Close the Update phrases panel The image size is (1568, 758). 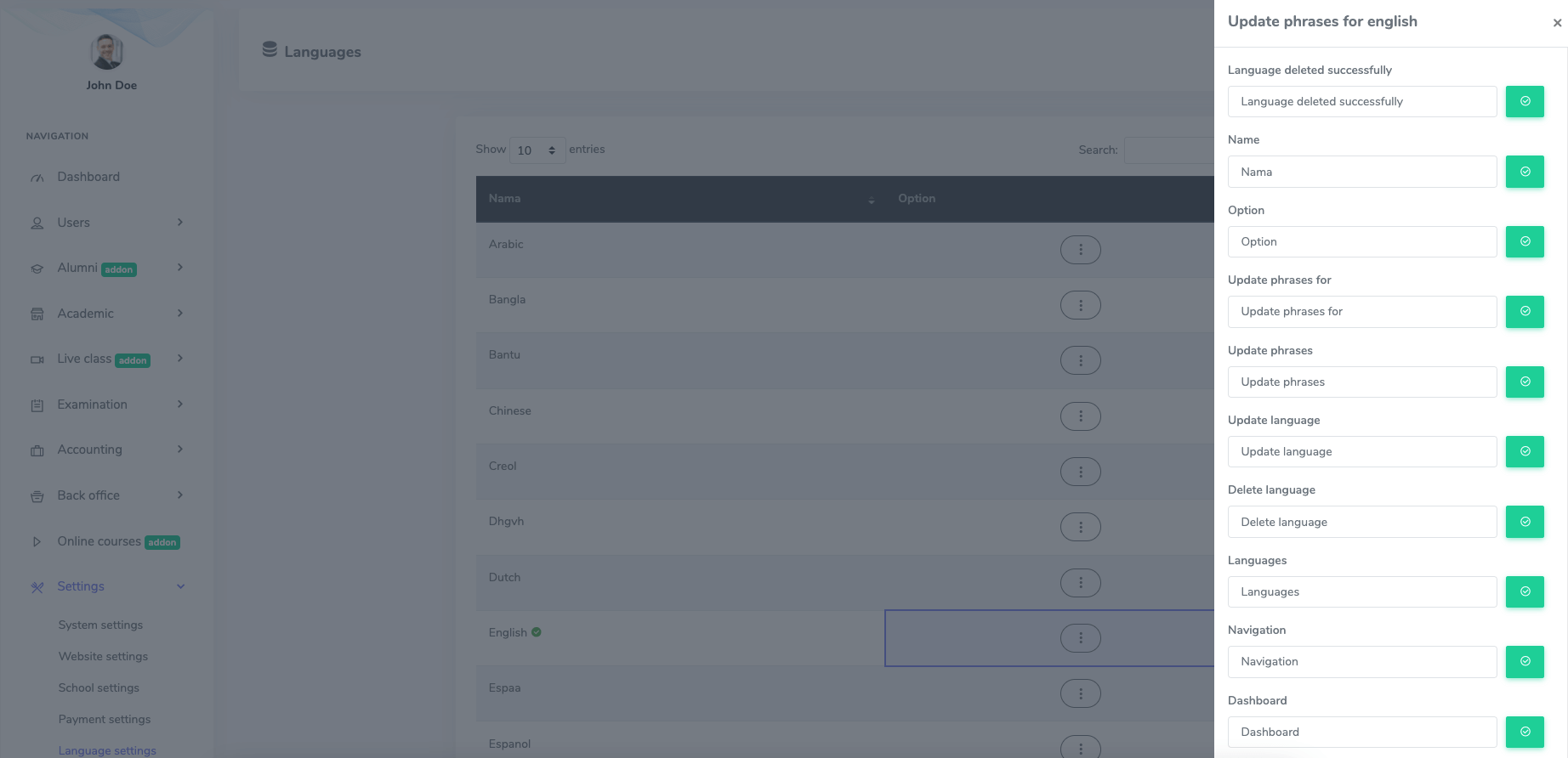[x=1557, y=23]
